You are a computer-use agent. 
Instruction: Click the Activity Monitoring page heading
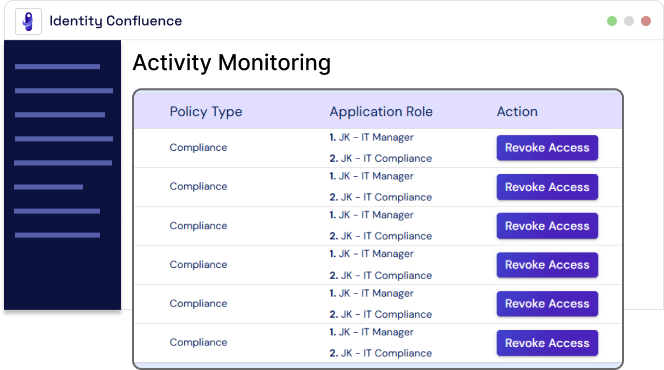tap(232, 63)
